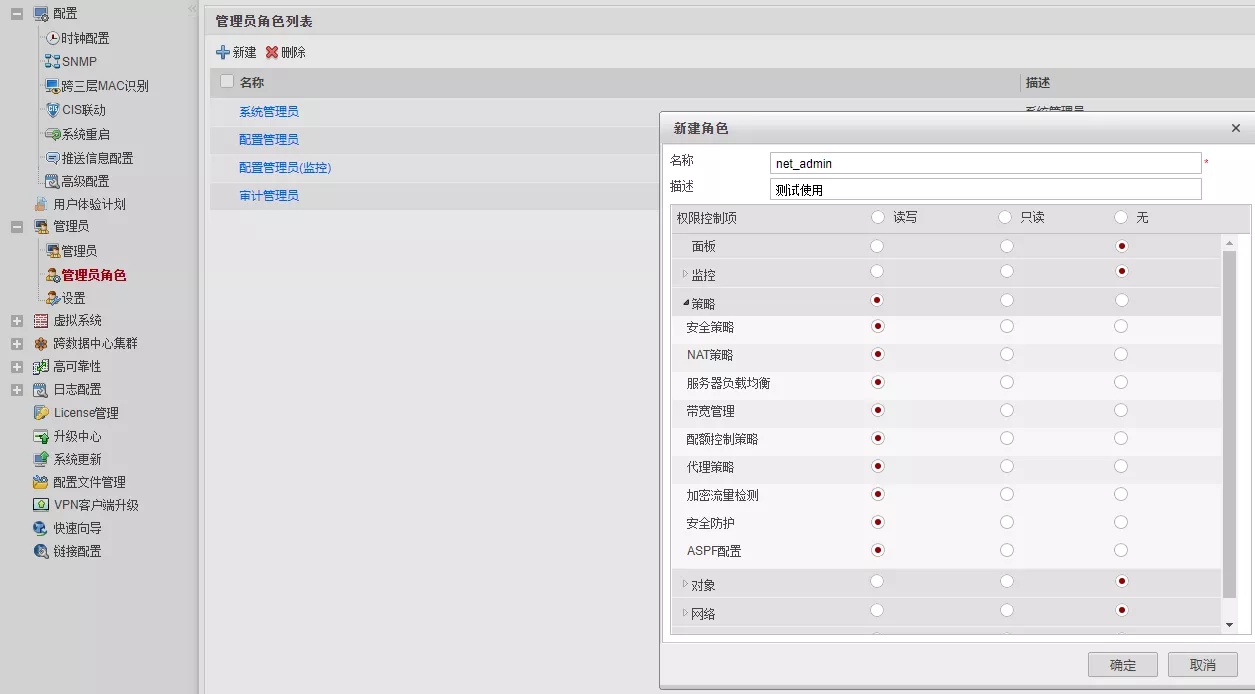Click the SNMP icon in sidebar

[x=53, y=62]
